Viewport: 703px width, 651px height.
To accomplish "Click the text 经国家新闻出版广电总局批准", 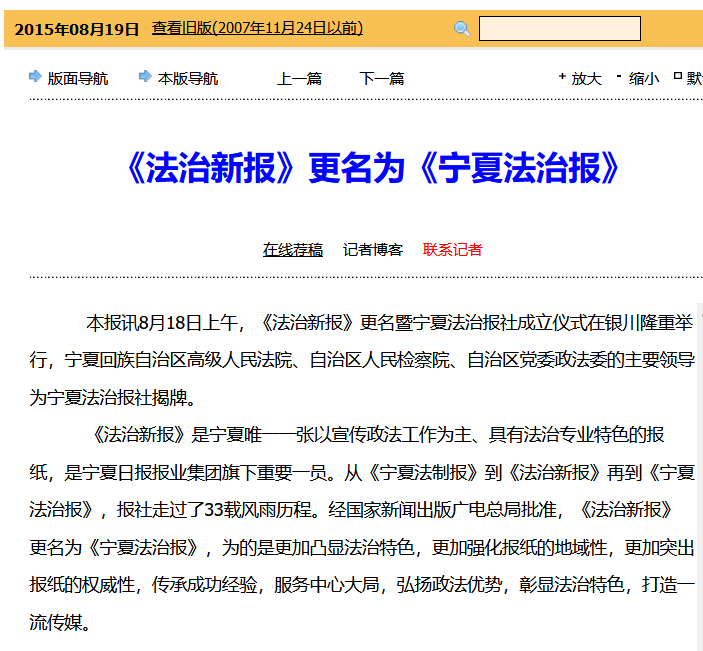I will 442,510.
